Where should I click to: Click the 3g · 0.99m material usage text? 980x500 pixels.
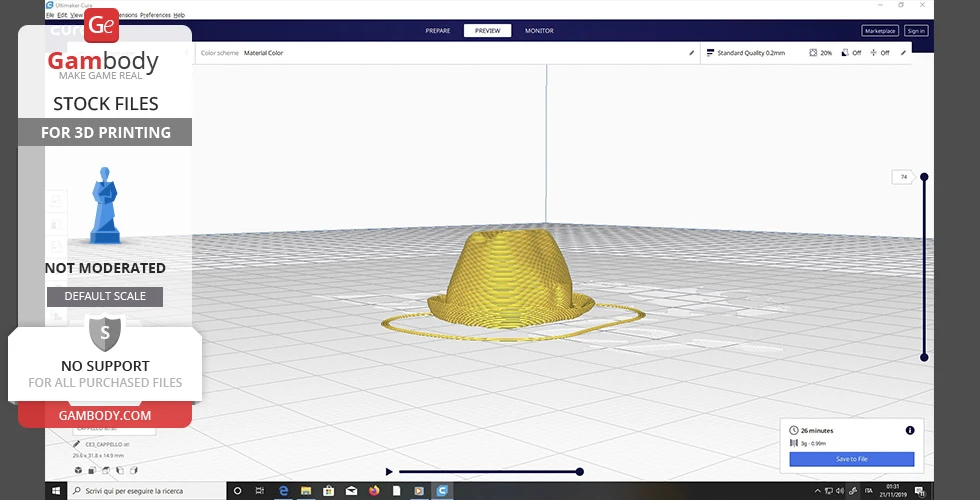[814, 443]
